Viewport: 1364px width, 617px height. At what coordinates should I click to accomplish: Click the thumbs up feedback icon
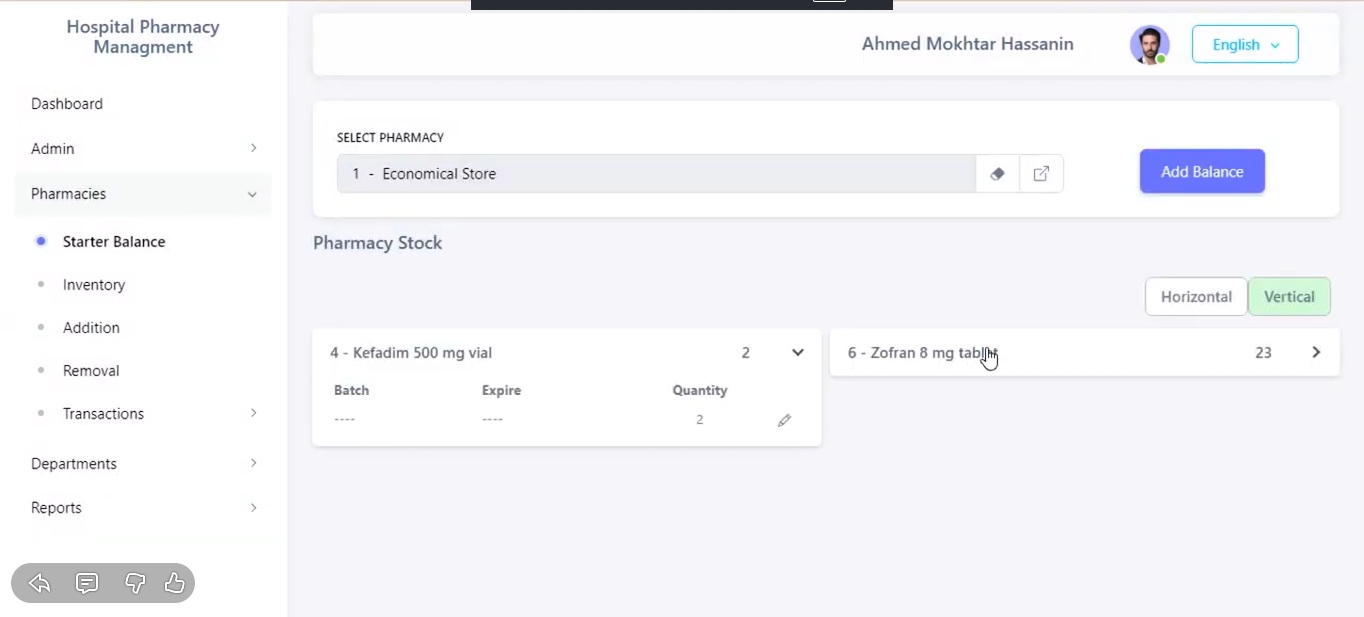click(x=174, y=583)
